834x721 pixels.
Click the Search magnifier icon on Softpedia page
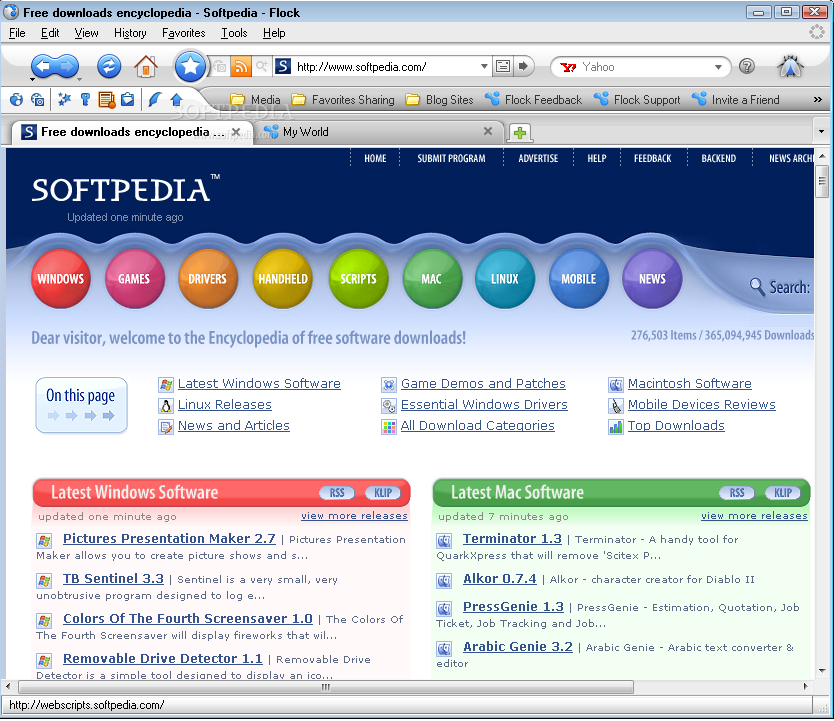pyautogui.click(x=756, y=287)
